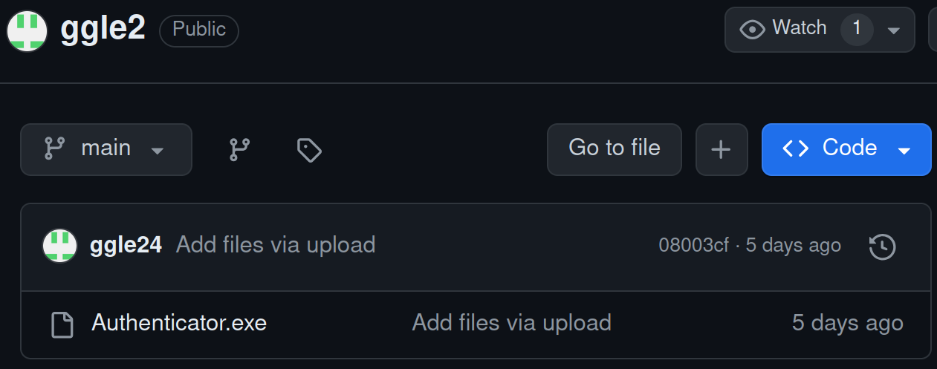
Task: Open the branches view icon
Action: (x=240, y=150)
